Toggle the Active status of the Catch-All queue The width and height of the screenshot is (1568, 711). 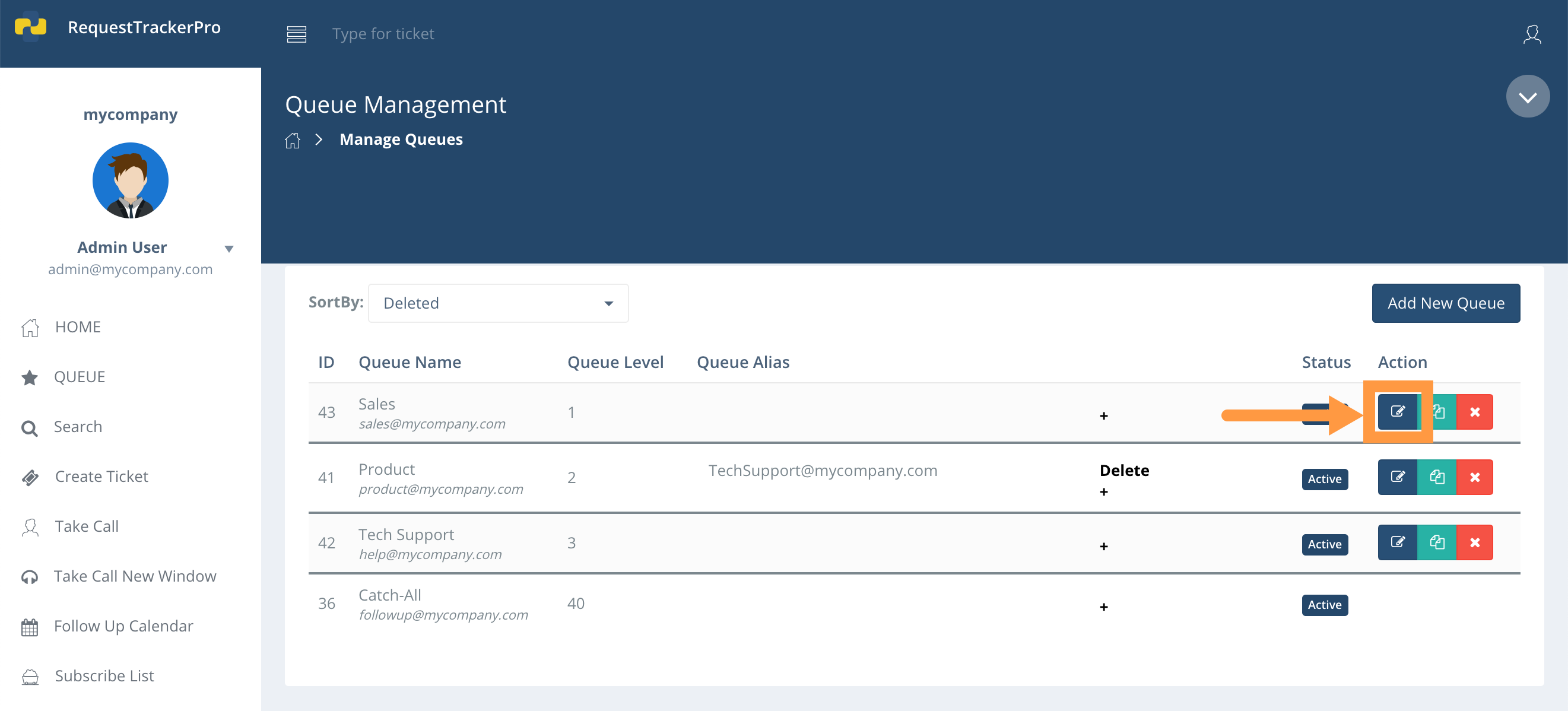(x=1325, y=605)
